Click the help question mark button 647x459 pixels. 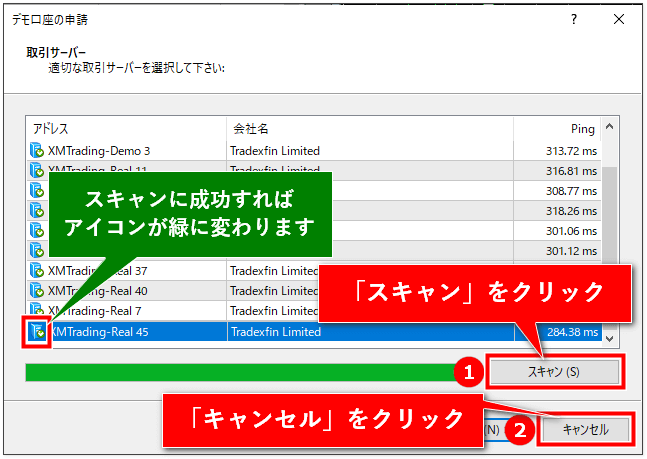click(x=574, y=19)
